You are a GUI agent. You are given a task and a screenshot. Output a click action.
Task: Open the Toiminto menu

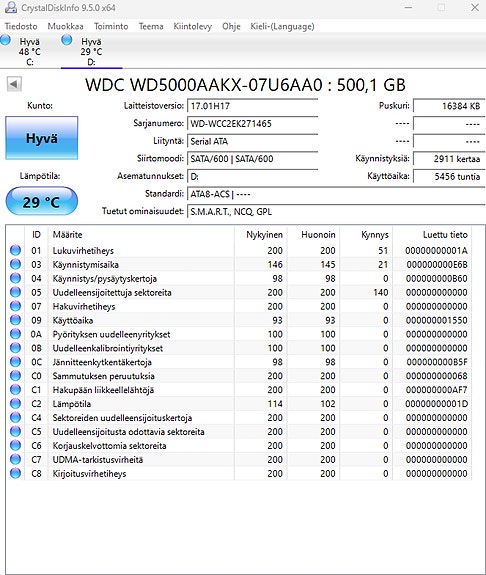click(111, 26)
